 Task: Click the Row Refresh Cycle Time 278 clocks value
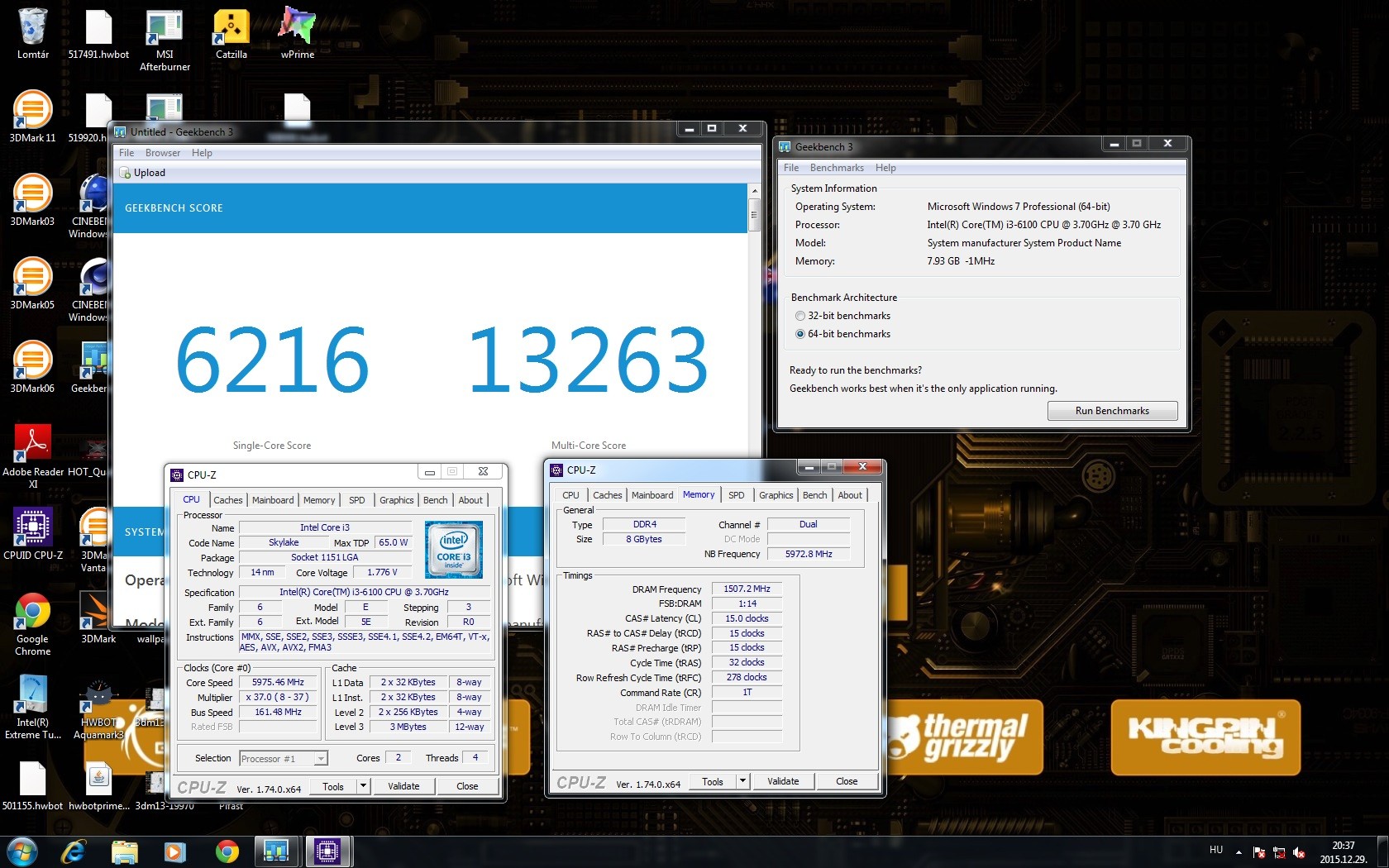coord(747,678)
